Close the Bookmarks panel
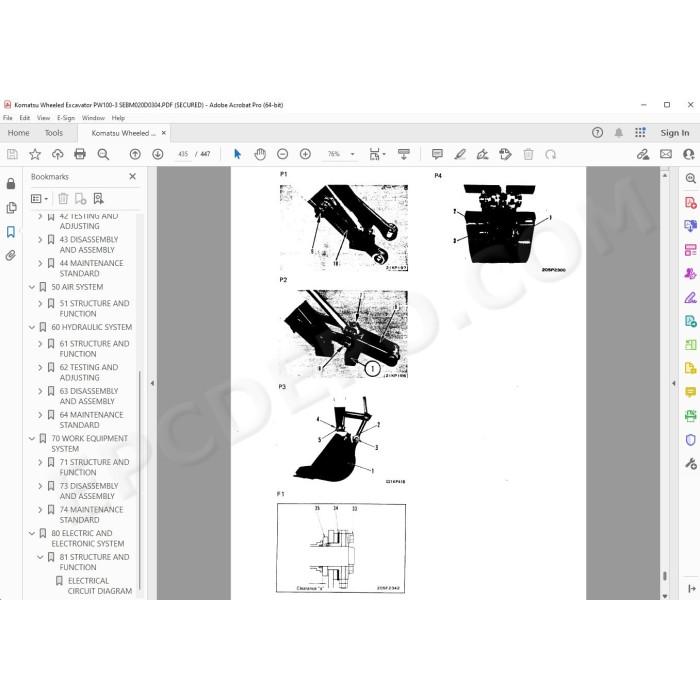Screen dimensions: 700x700 133,176
